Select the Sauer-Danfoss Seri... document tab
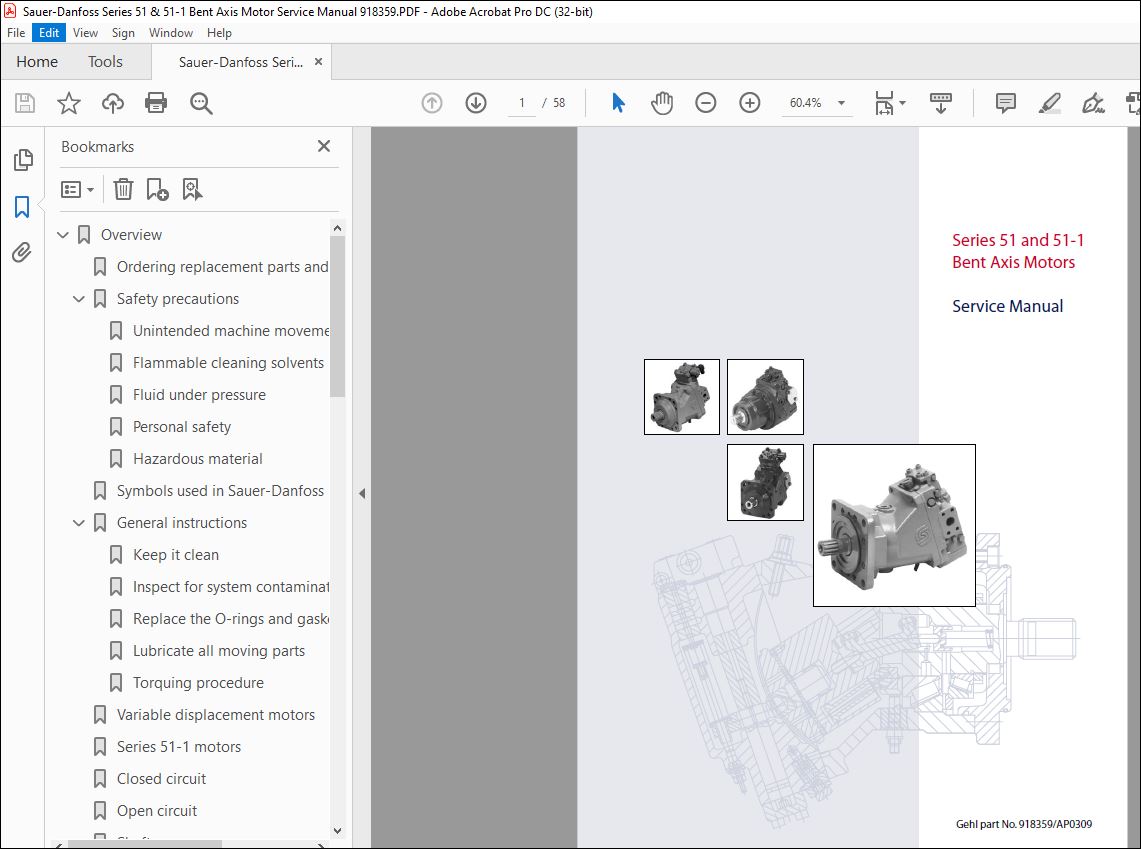Image resolution: width=1141 pixels, height=849 pixels. pyautogui.click(x=241, y=63)
